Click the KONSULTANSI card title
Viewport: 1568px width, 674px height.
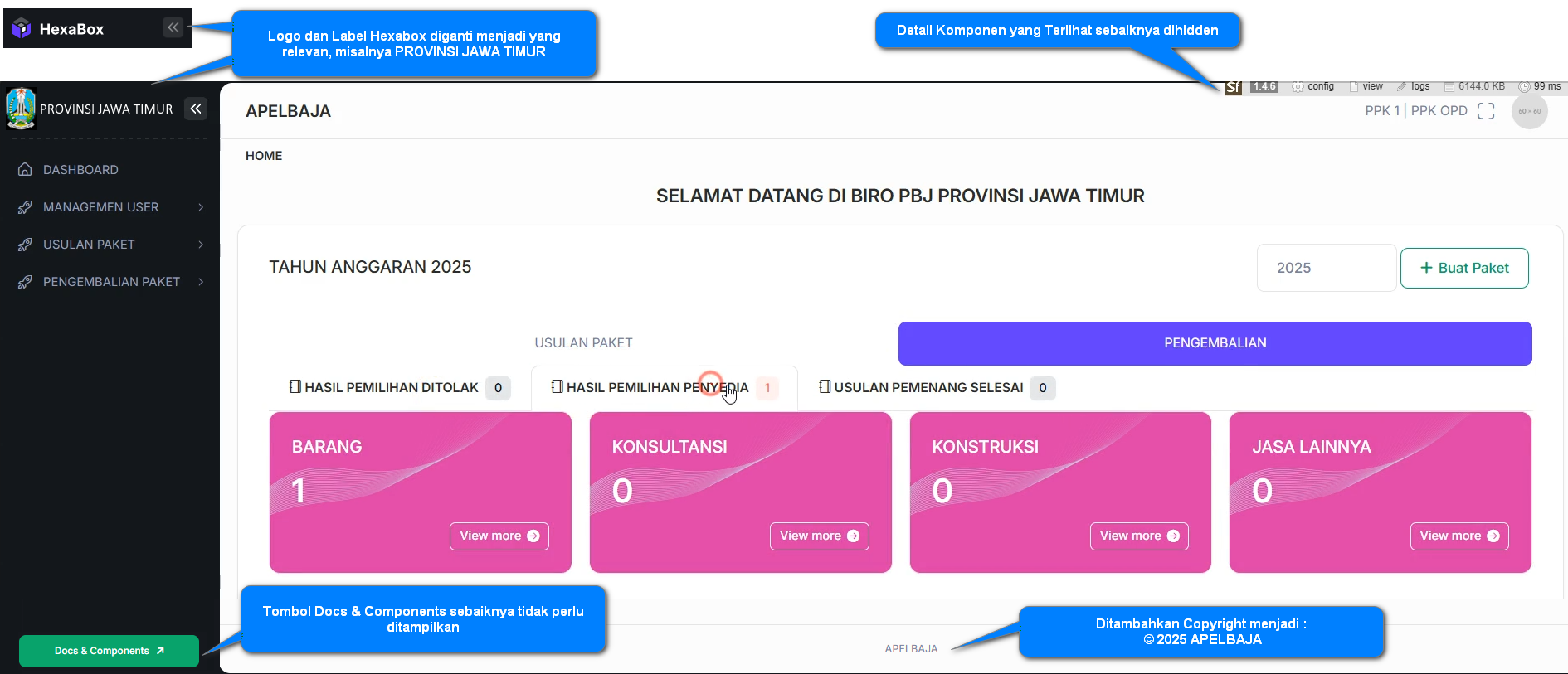670,447
